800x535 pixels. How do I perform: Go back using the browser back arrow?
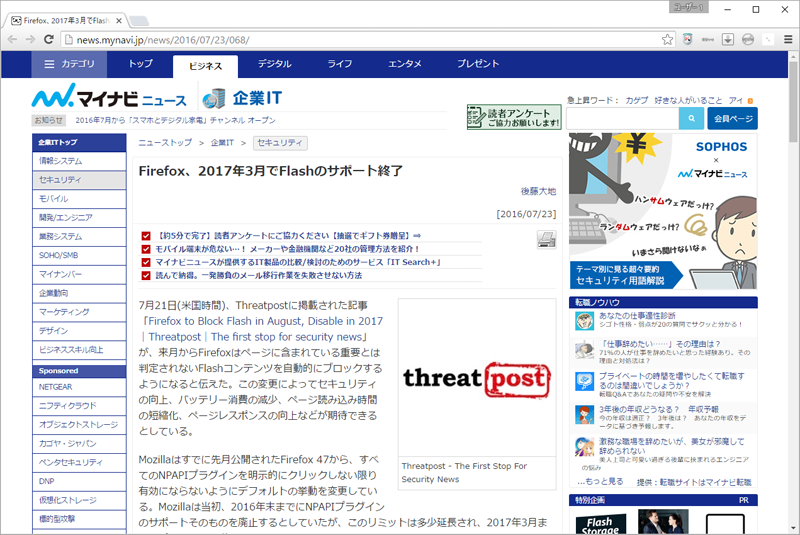point(13,39)
